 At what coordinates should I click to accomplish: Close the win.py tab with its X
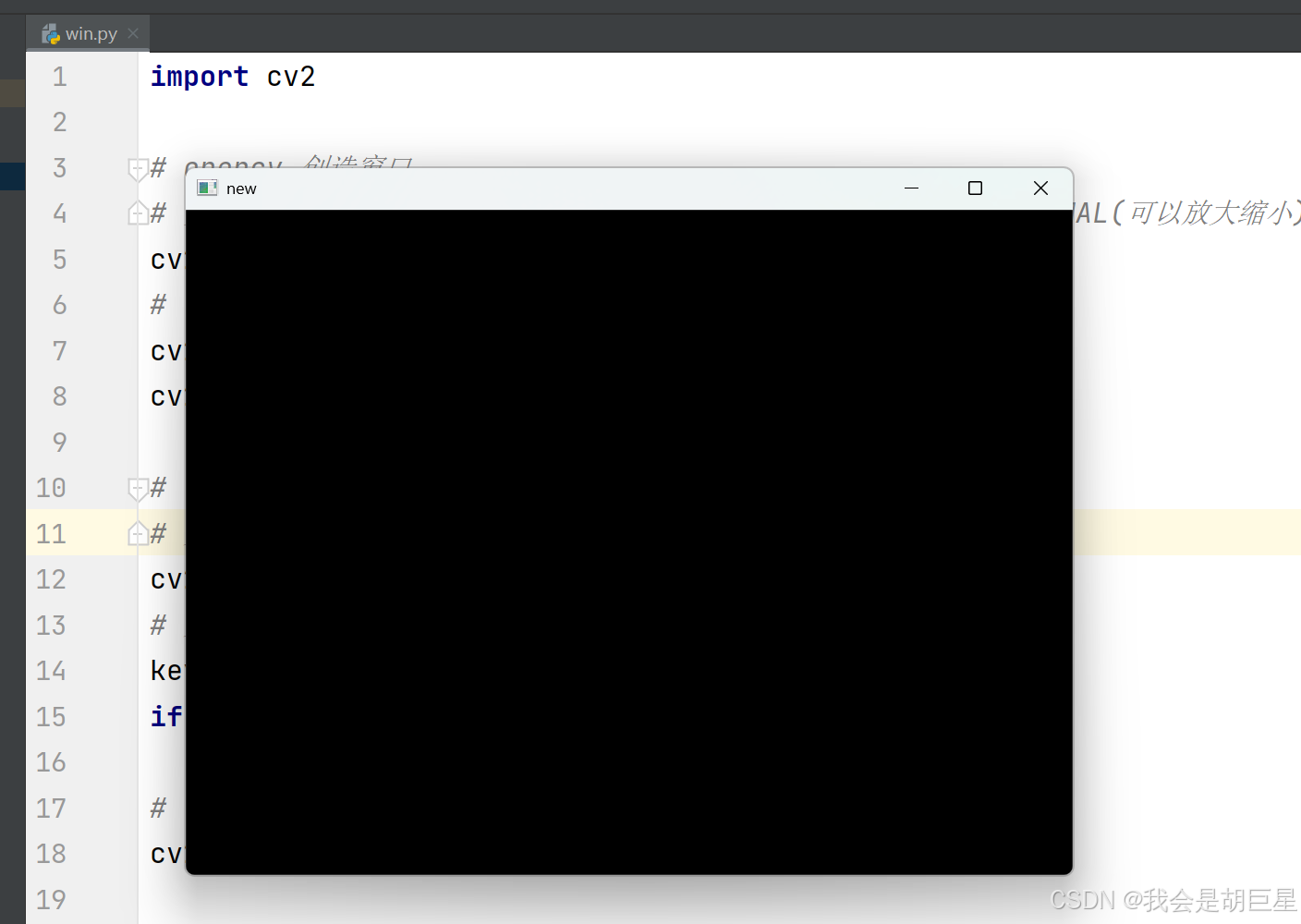tap(132, 33)
